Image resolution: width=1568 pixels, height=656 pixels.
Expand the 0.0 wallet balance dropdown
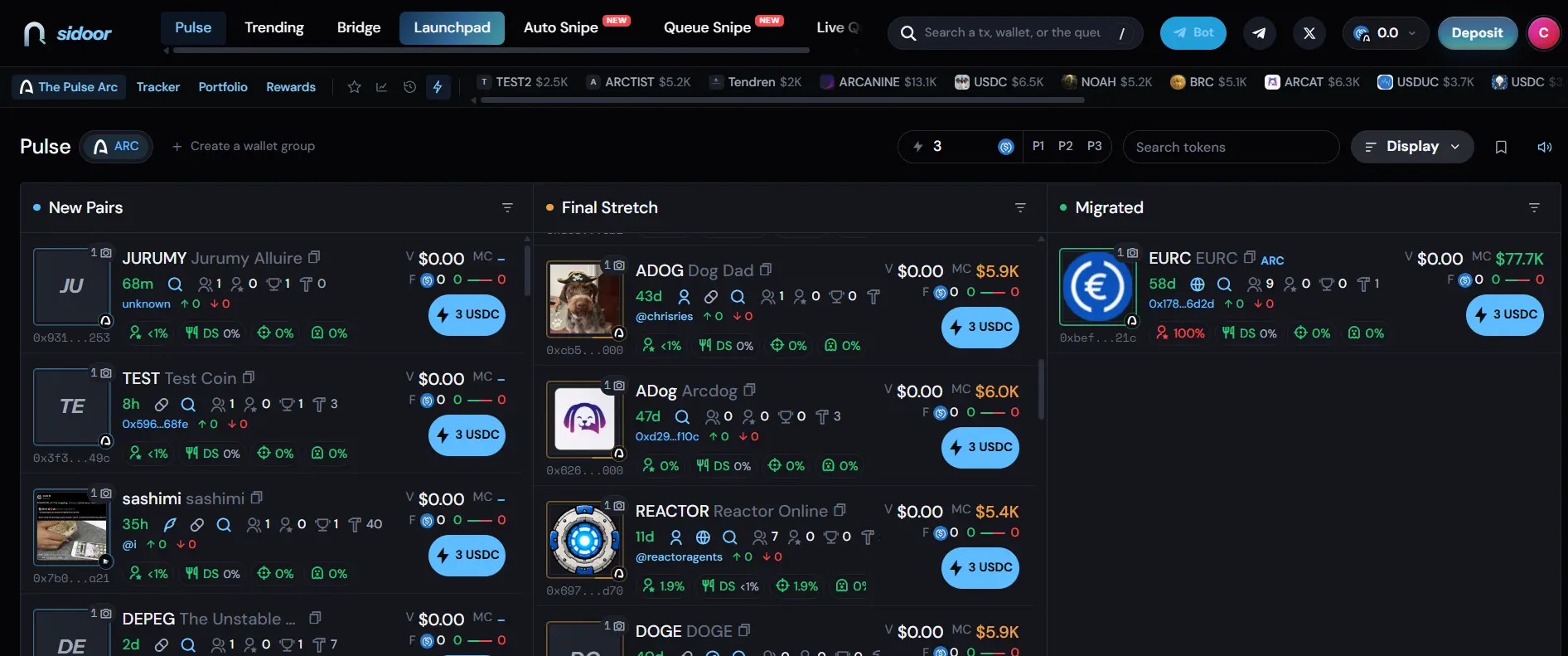[1386, 33]
